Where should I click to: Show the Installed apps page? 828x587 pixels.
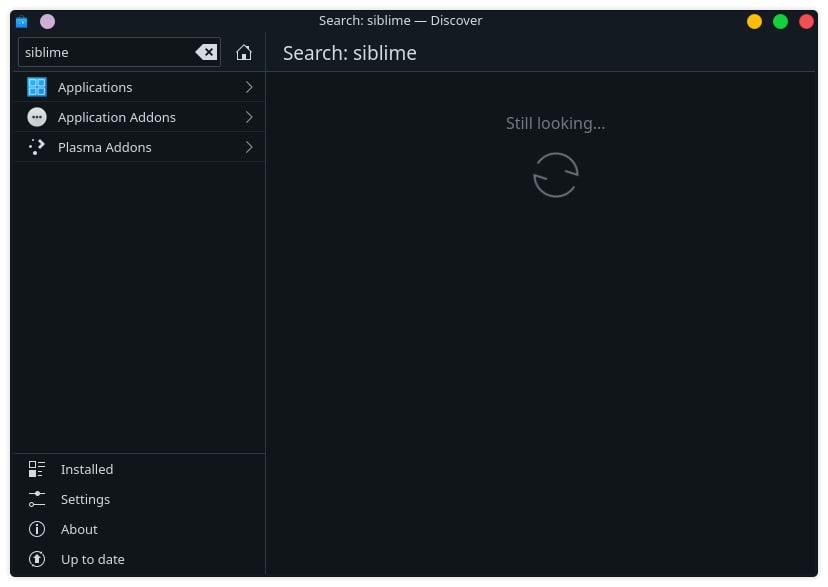pos(140,469)
